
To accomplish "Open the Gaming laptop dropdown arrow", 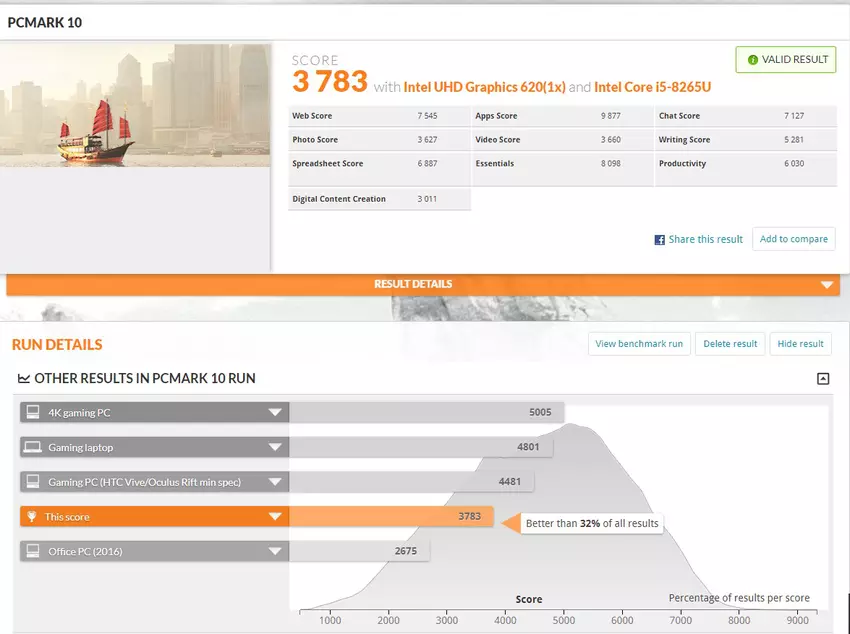I will coord(274,447).
